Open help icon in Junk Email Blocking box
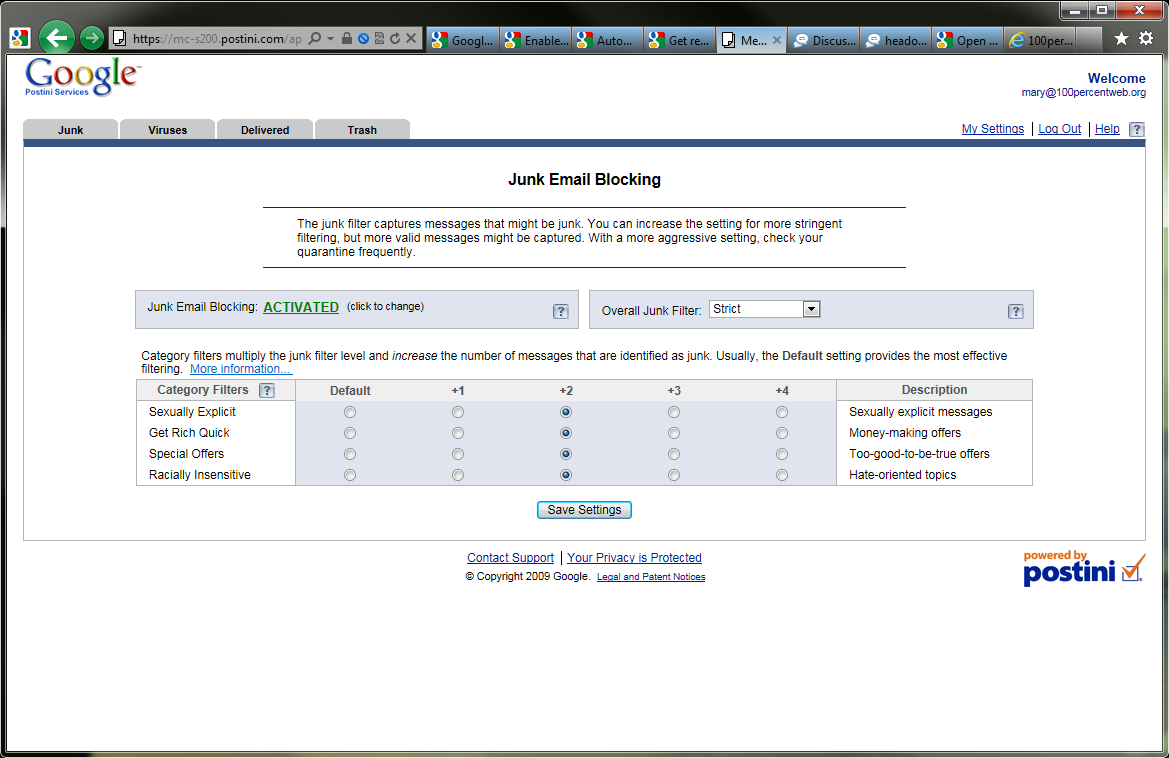 (x=561, y=312)
